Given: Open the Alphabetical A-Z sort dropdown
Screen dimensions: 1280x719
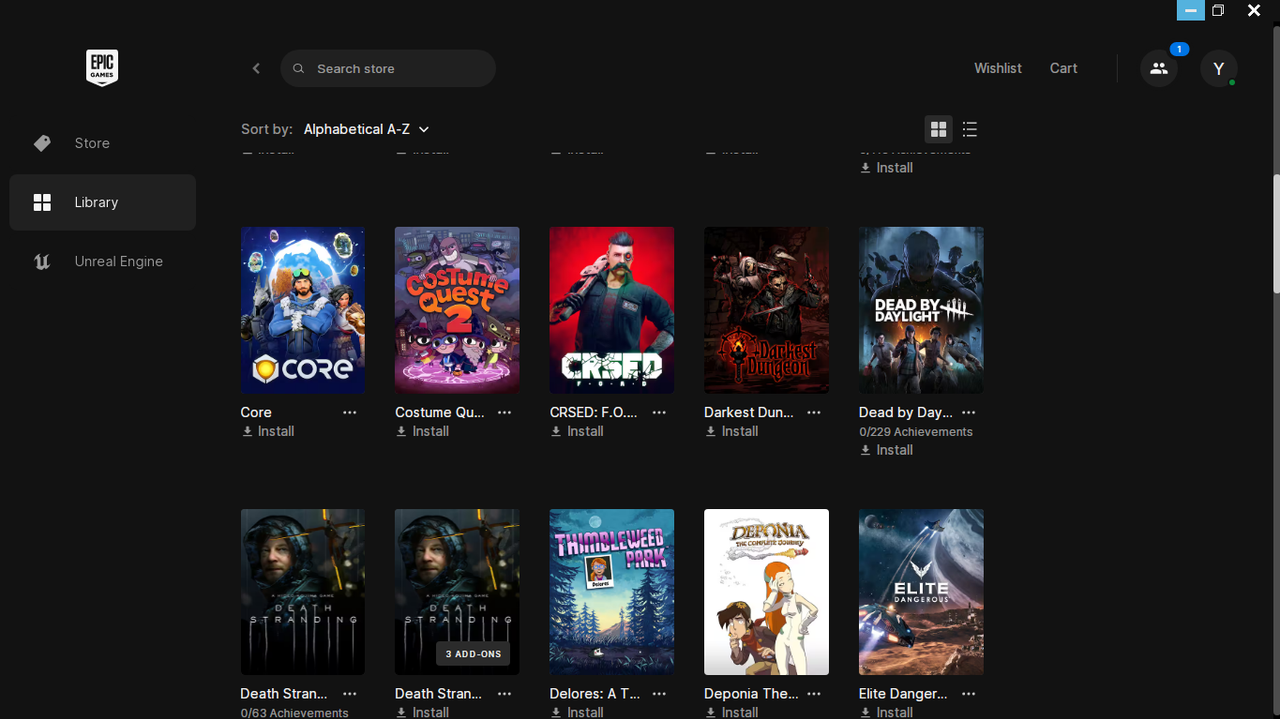Looking at the screenshot, I should coord(366,129).
